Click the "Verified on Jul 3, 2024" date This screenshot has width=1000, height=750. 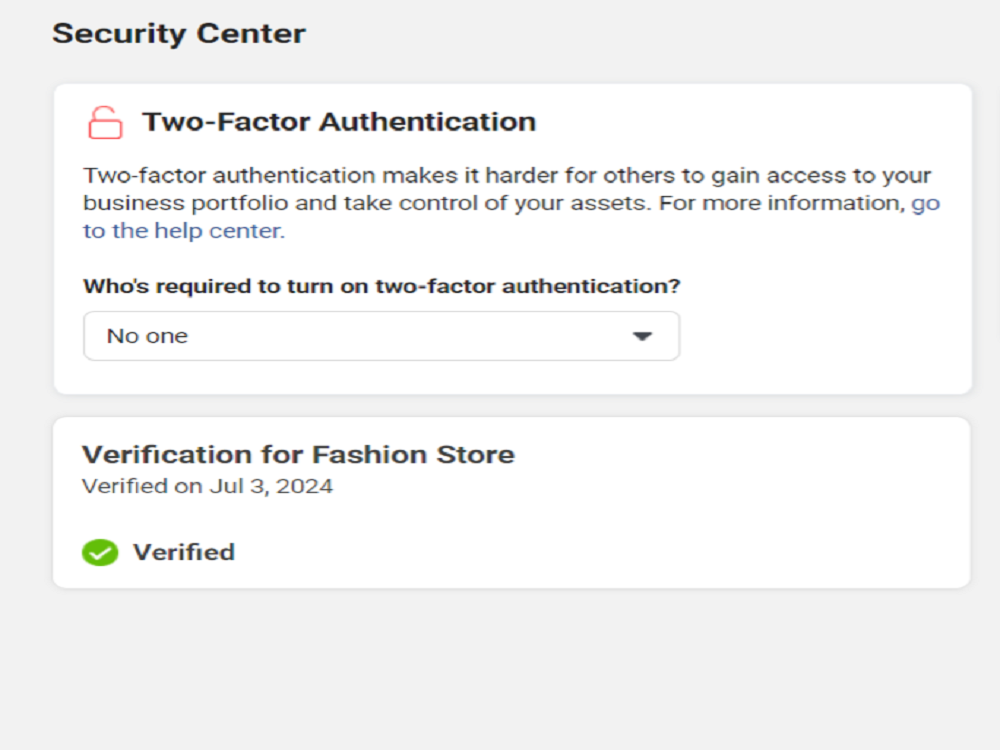(207, 487)
